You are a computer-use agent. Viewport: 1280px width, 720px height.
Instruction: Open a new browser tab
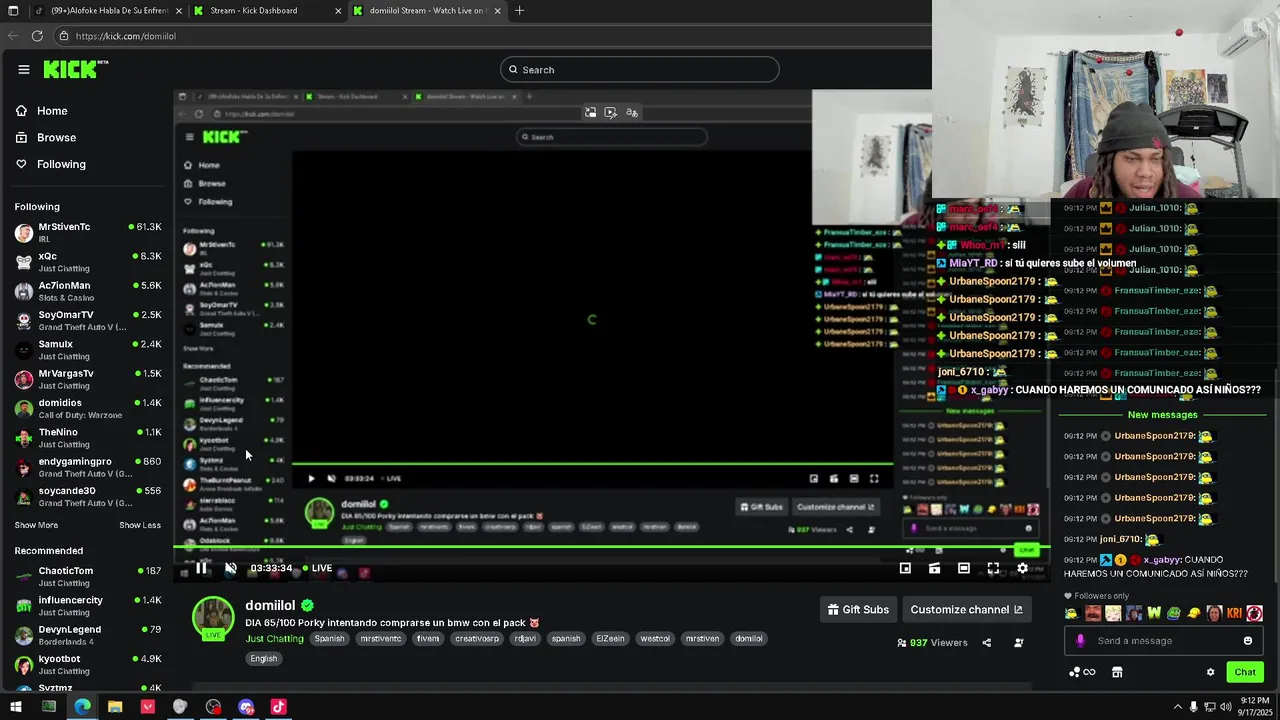(519, 11)
